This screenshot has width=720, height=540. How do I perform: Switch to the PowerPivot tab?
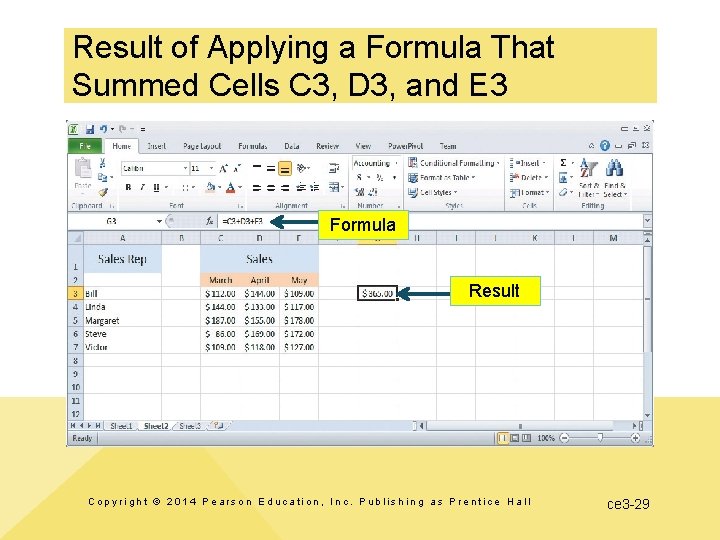coord(405,146)
